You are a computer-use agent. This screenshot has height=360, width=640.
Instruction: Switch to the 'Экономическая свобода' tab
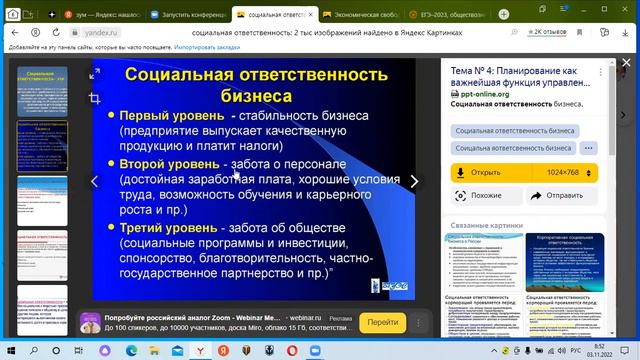360,14
